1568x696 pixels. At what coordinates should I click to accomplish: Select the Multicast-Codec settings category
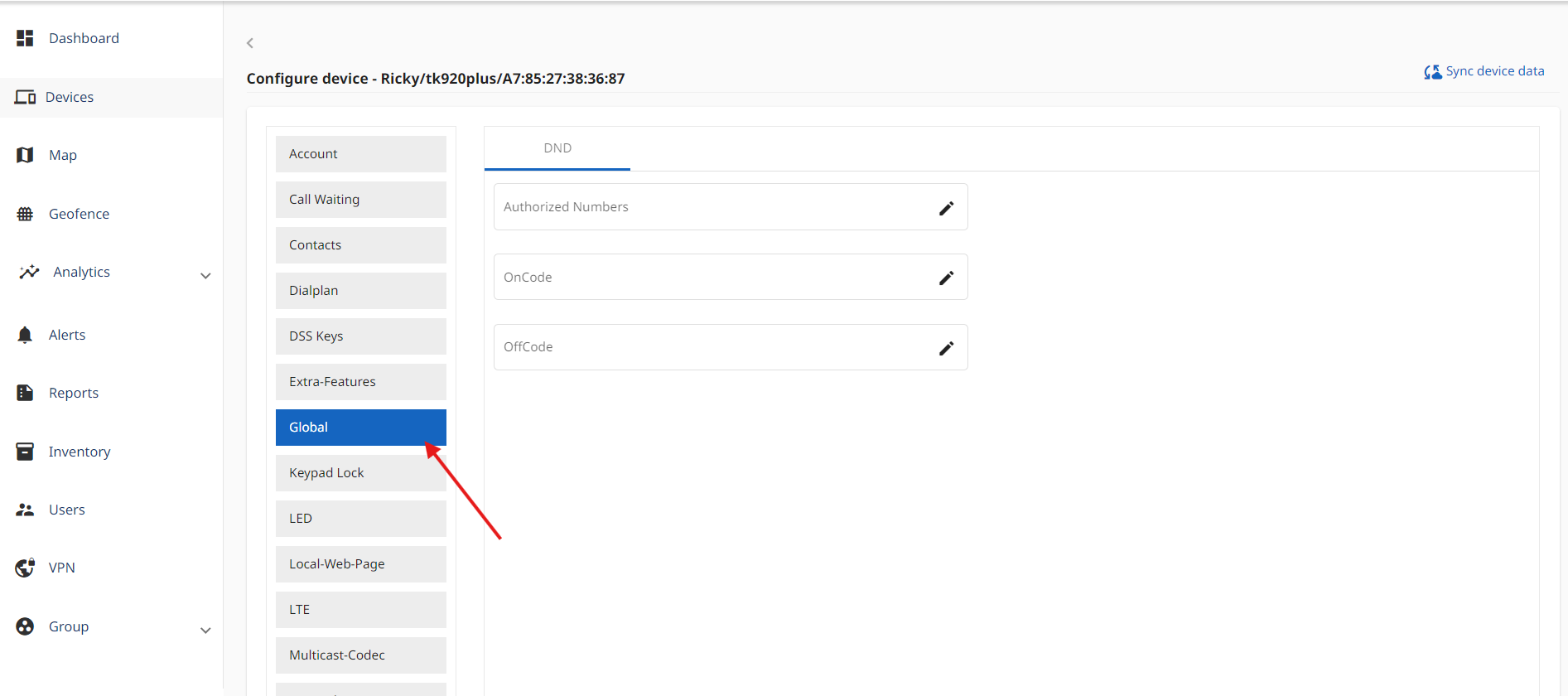coord(360,655)
